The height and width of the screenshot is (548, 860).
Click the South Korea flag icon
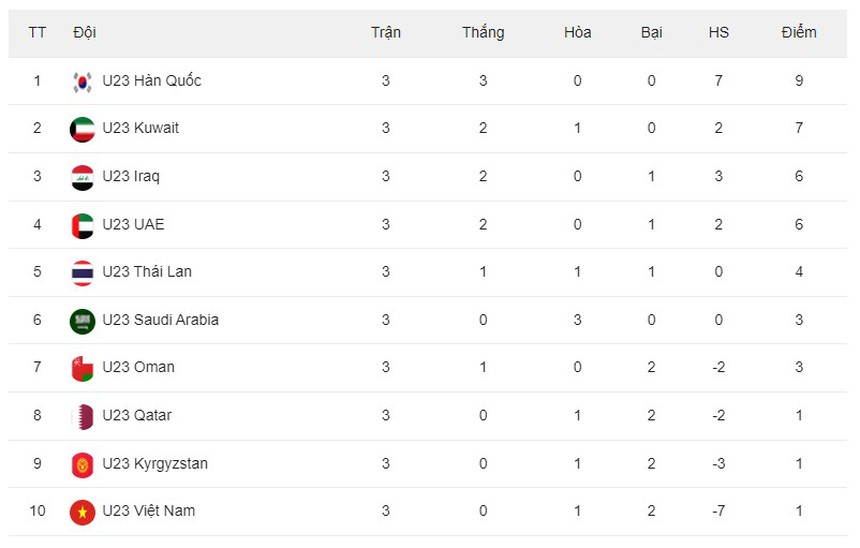pos(83,81)
